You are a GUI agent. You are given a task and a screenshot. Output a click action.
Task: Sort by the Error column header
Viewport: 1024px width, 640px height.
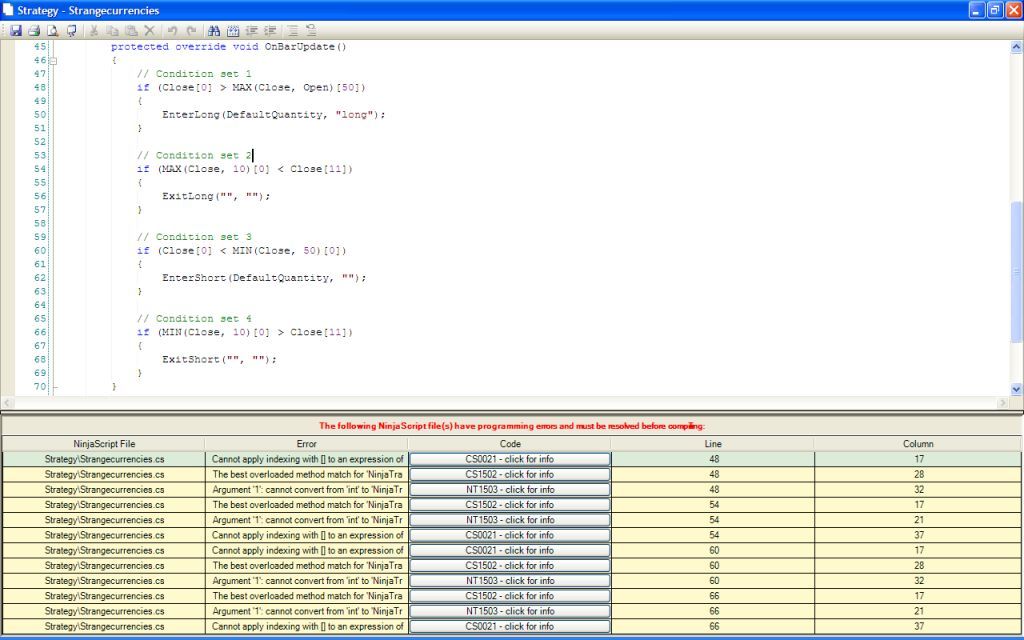tap(306, 443)
